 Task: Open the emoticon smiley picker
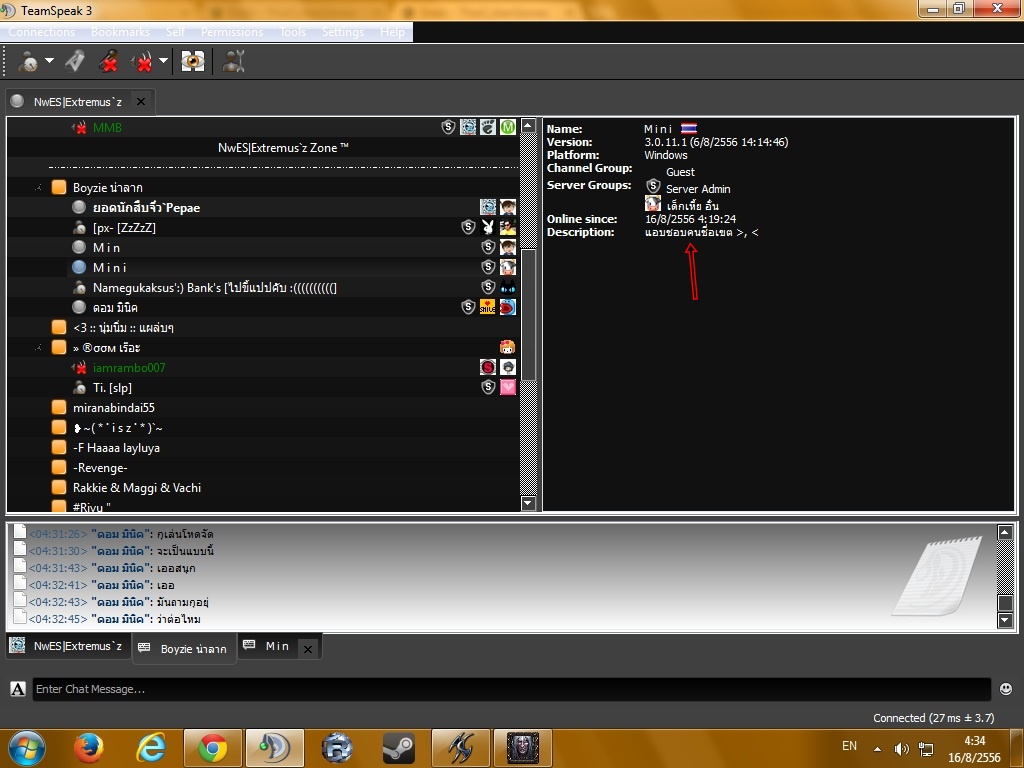click(1006, 689)
